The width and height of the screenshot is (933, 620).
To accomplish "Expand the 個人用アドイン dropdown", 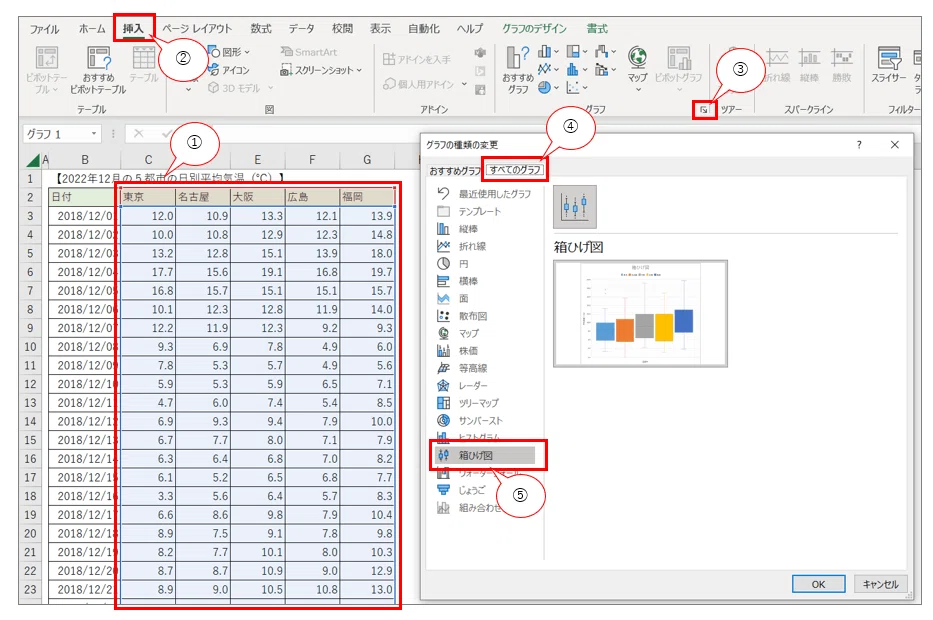I will tap(464, 84).
